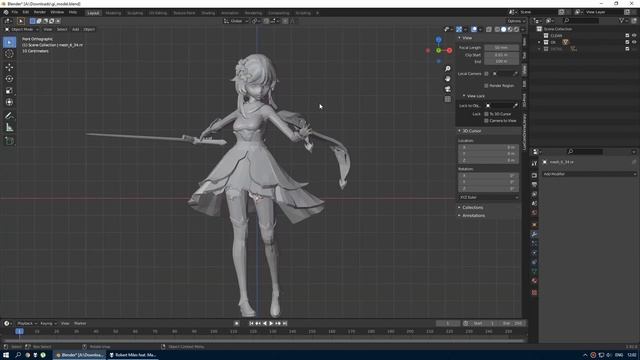
Task: Click the eyedropper next to Lock to Object
Action: [x=515, y=106]
